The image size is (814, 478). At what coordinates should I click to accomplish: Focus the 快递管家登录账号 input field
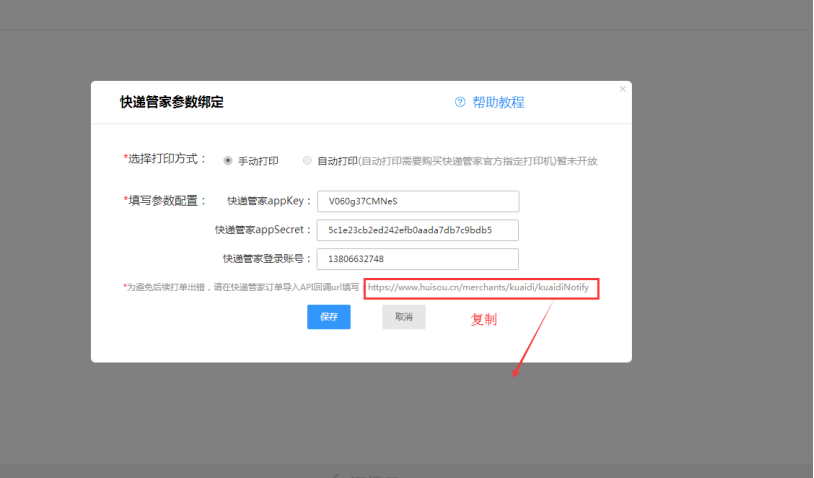[x=417, y=259]
